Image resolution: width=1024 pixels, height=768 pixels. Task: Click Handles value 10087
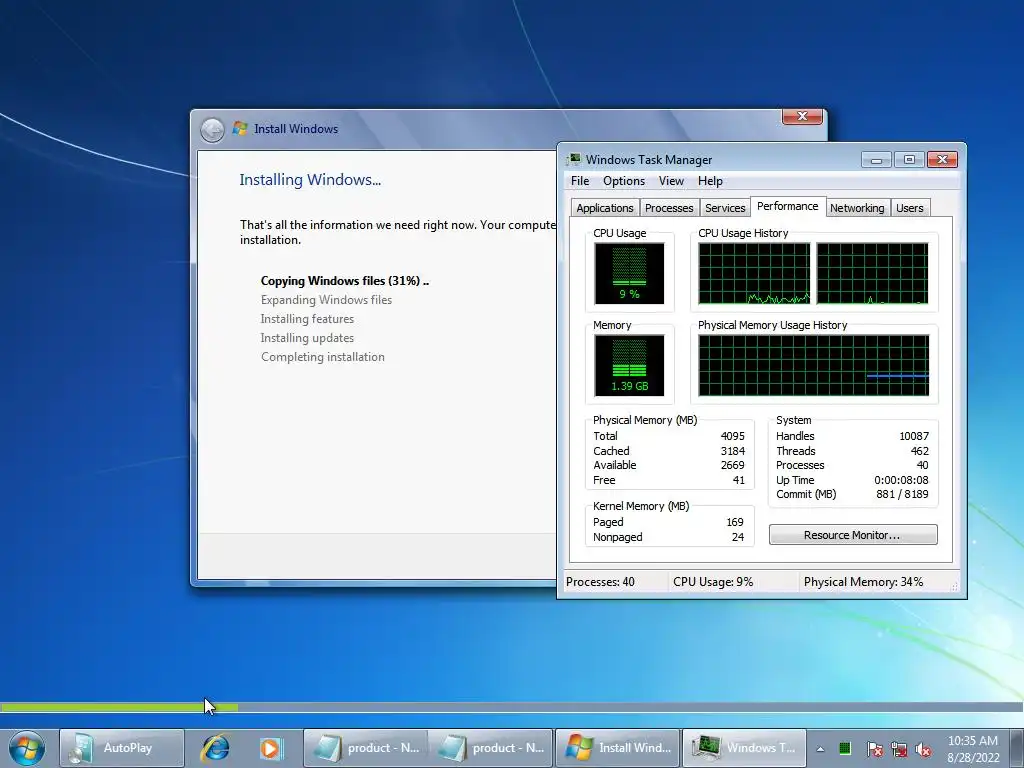point(914,436)
